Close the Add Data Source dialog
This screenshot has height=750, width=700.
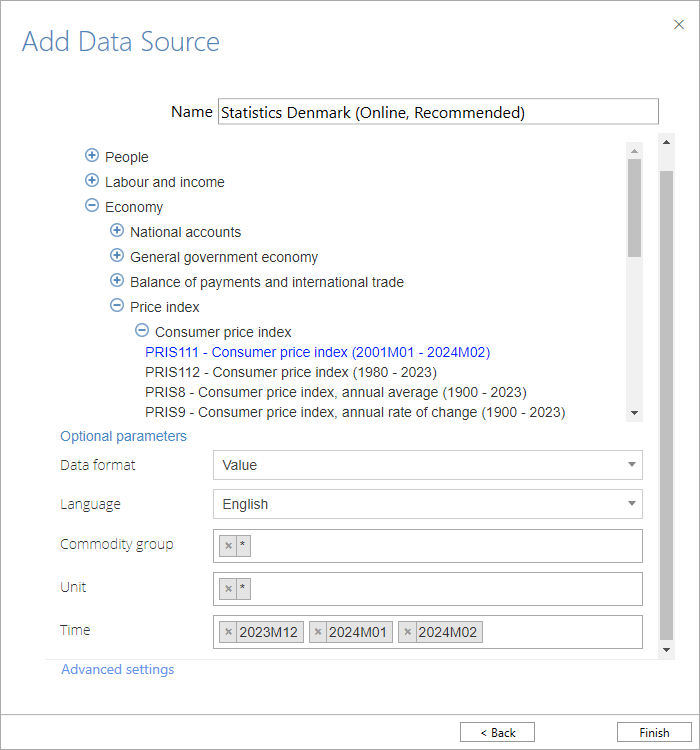click(678, 24)
